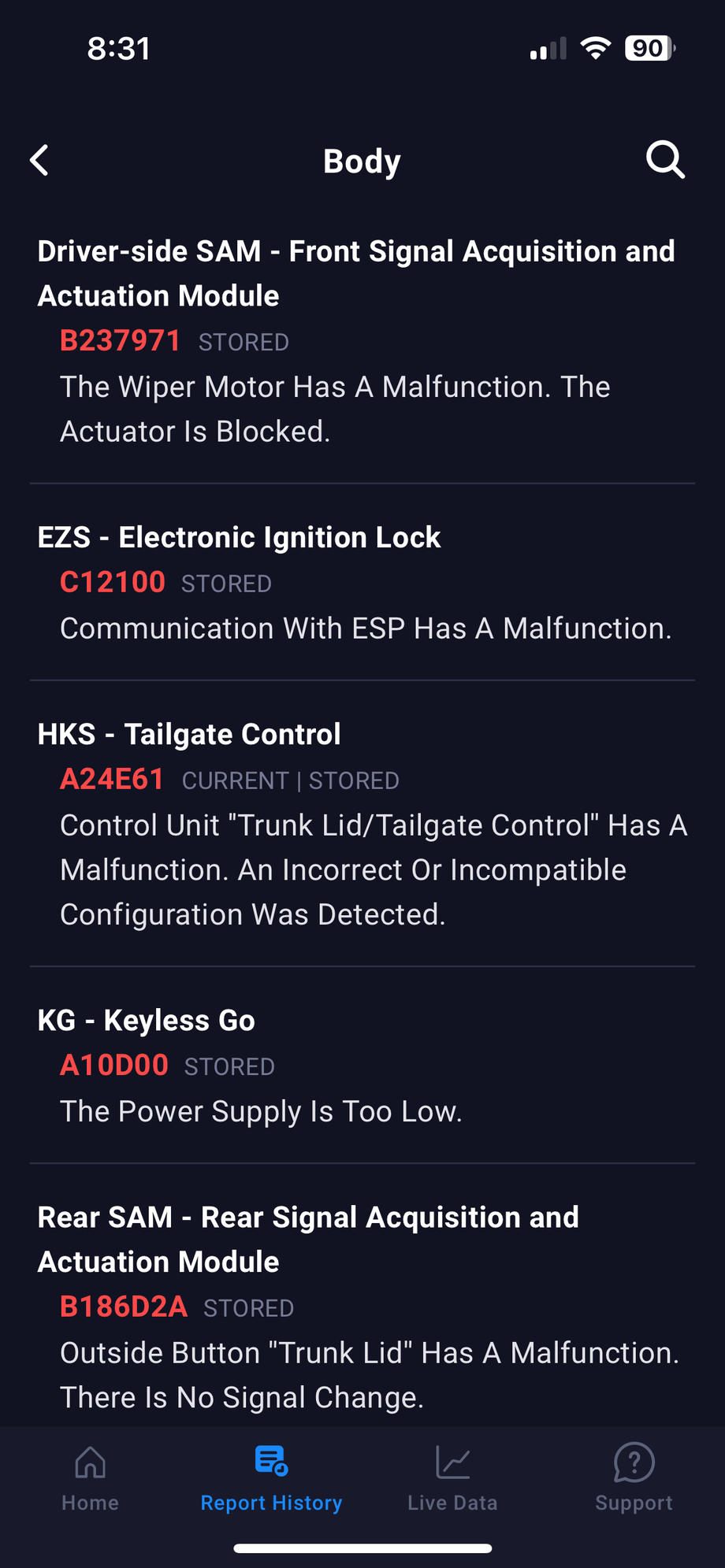The height and width of the screenshot is (1568, 725).
Task: Switch to Live Data tab label
Action: (x=452, y=1503)
